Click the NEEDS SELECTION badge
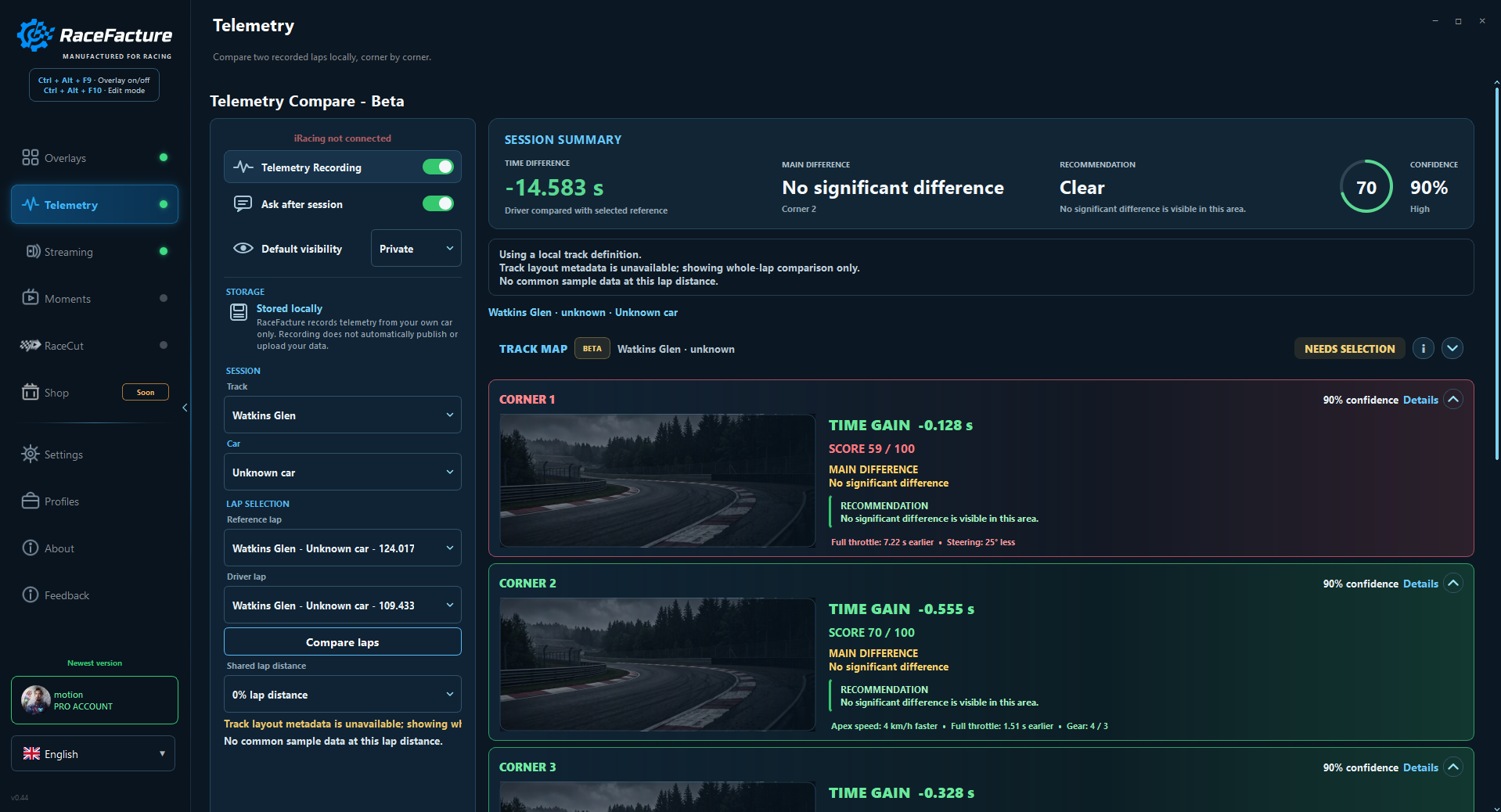Viewport: 1501px width, 812px height. [1349, 348]
